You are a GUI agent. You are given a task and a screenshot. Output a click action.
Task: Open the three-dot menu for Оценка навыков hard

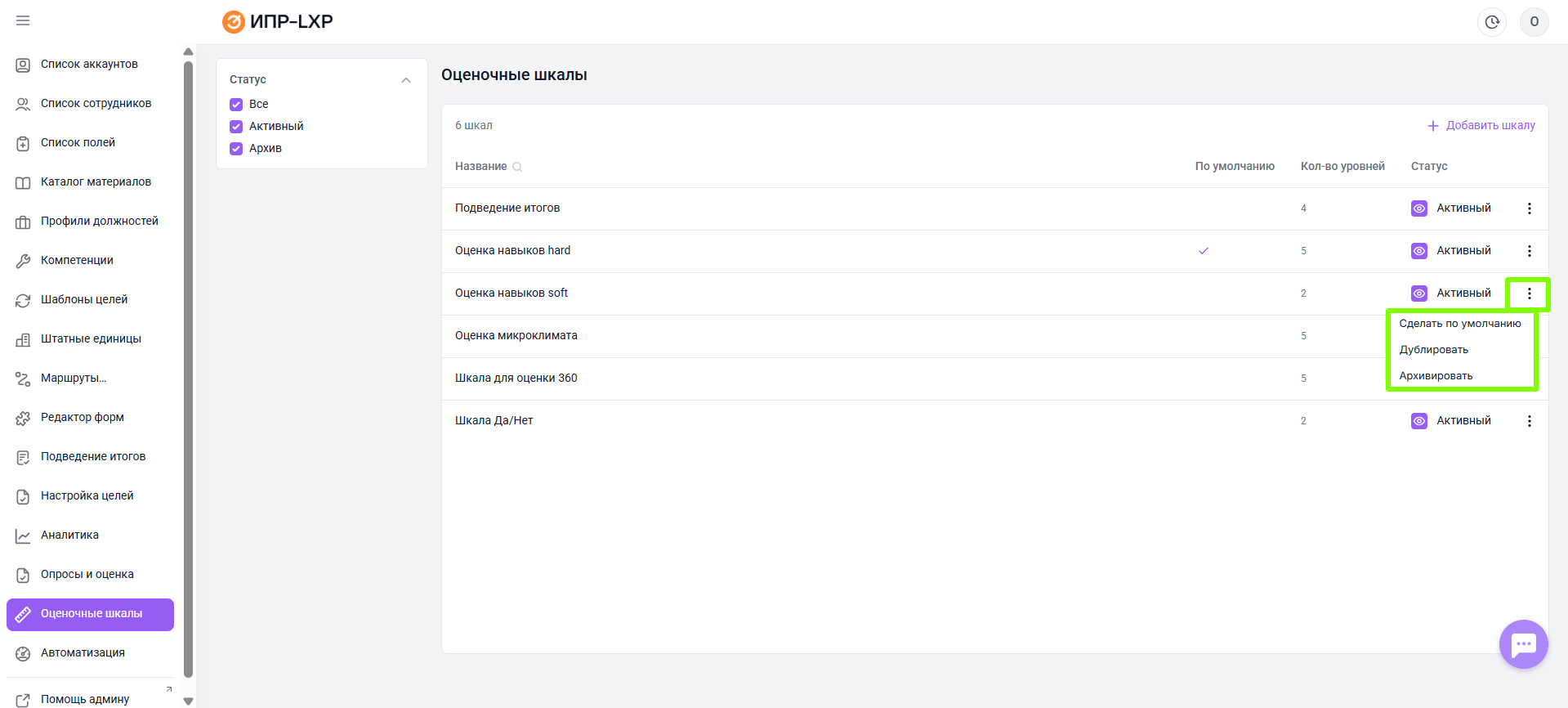(x=1530, y=251)
